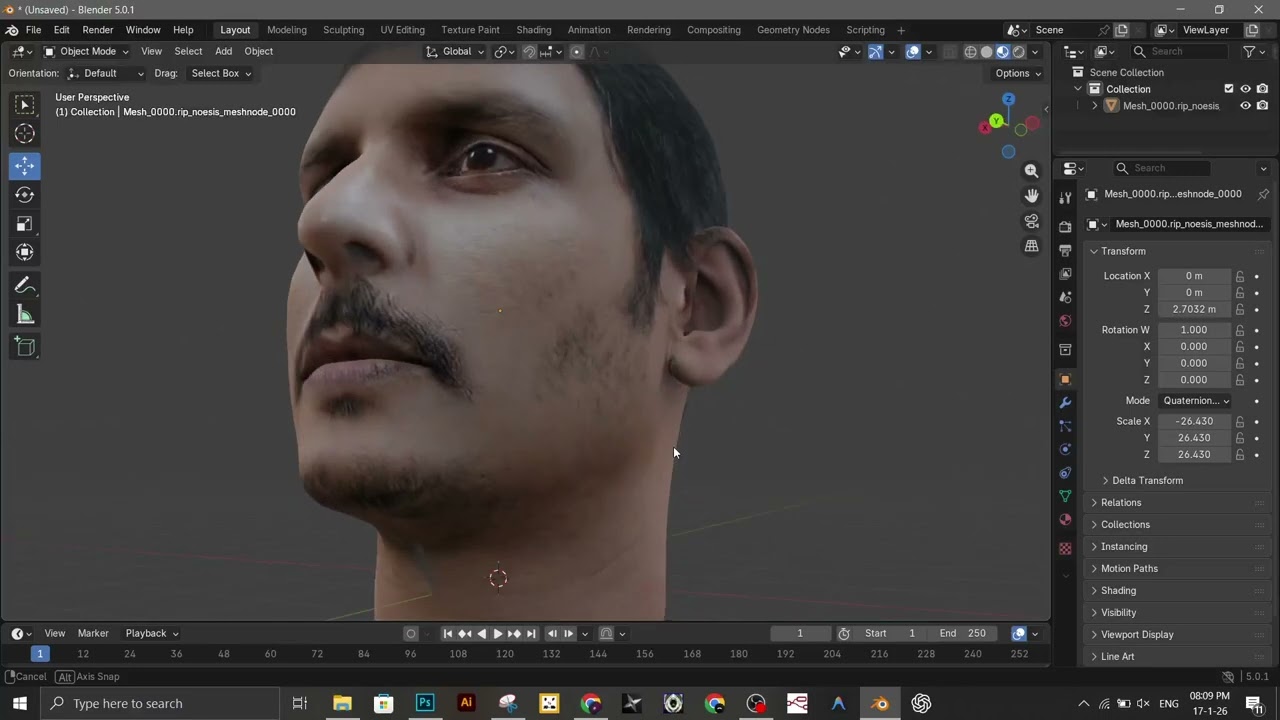
Task: Disable Mesh_0000.rip_noesis in renders
Action: point(1262,106)
